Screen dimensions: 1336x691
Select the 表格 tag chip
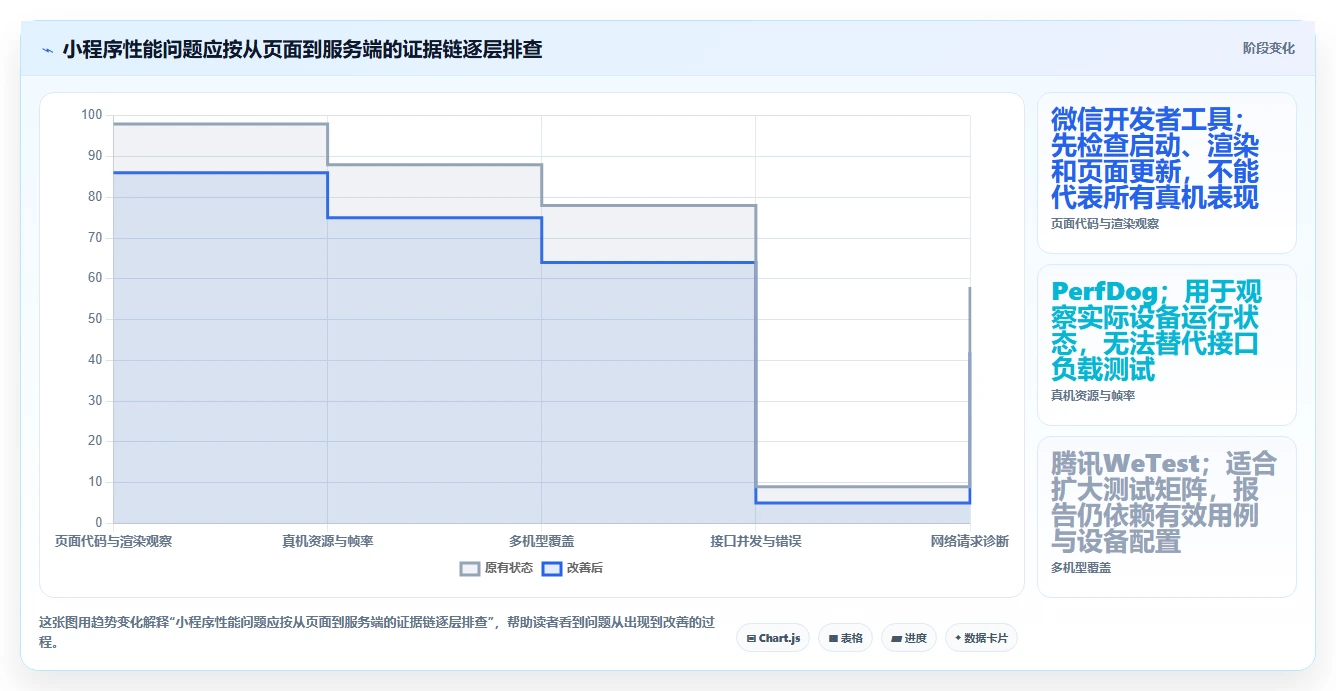click(845, 638)
